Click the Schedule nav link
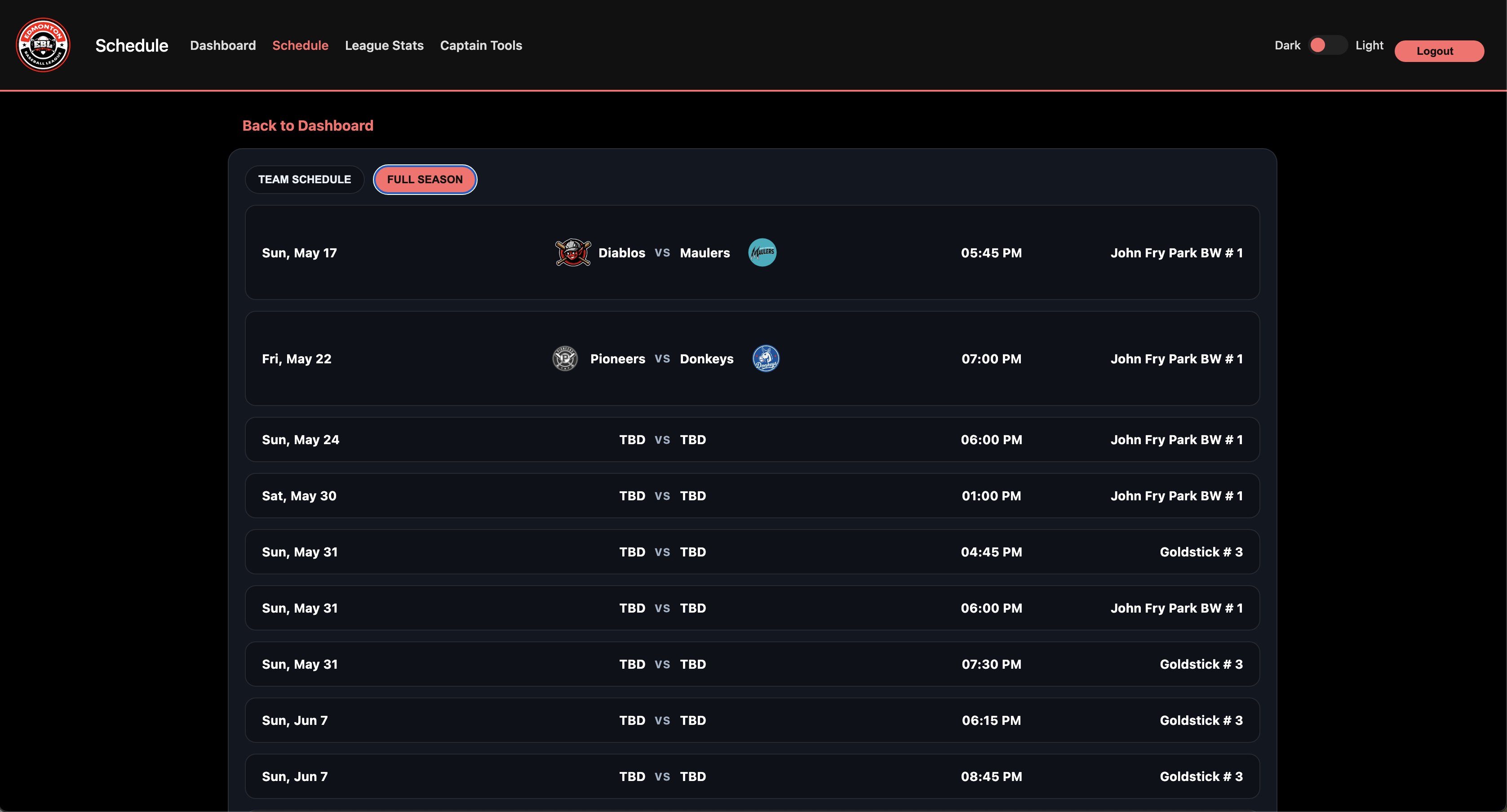1507x812 pixels. (301, 45)
